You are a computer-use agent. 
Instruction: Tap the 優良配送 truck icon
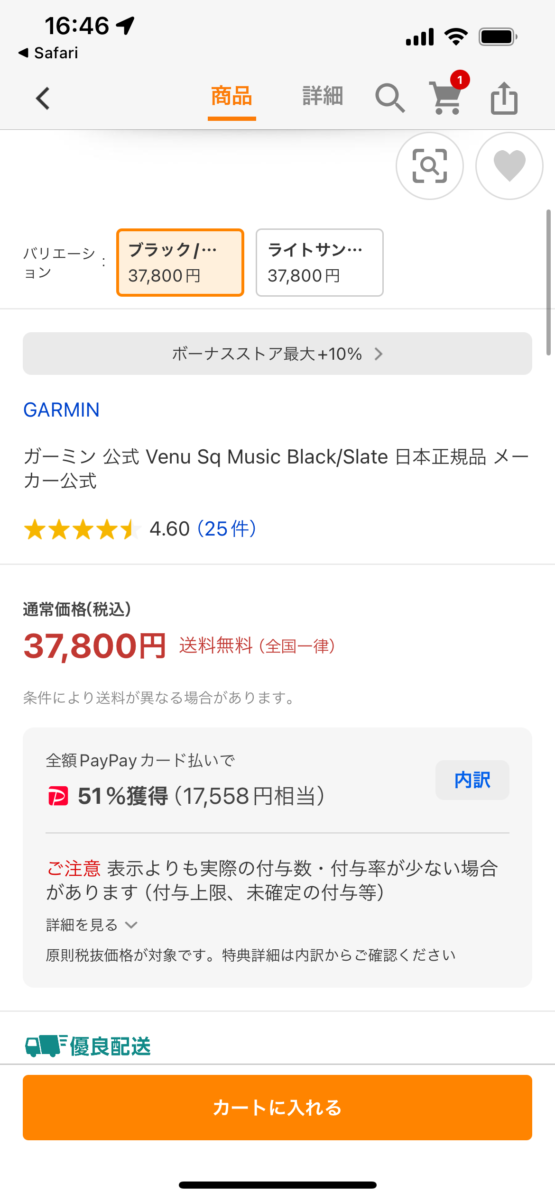(45, 1046)
